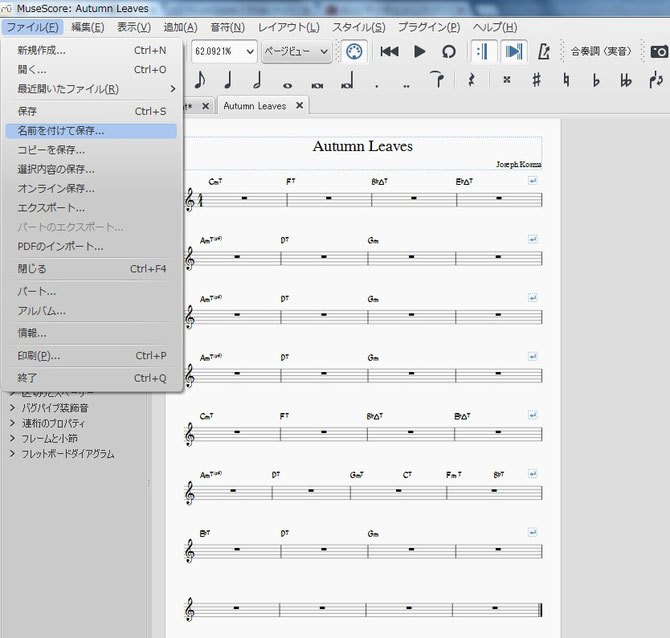Toggle play repeats button
670x638 pixels.
click(483, 52)
